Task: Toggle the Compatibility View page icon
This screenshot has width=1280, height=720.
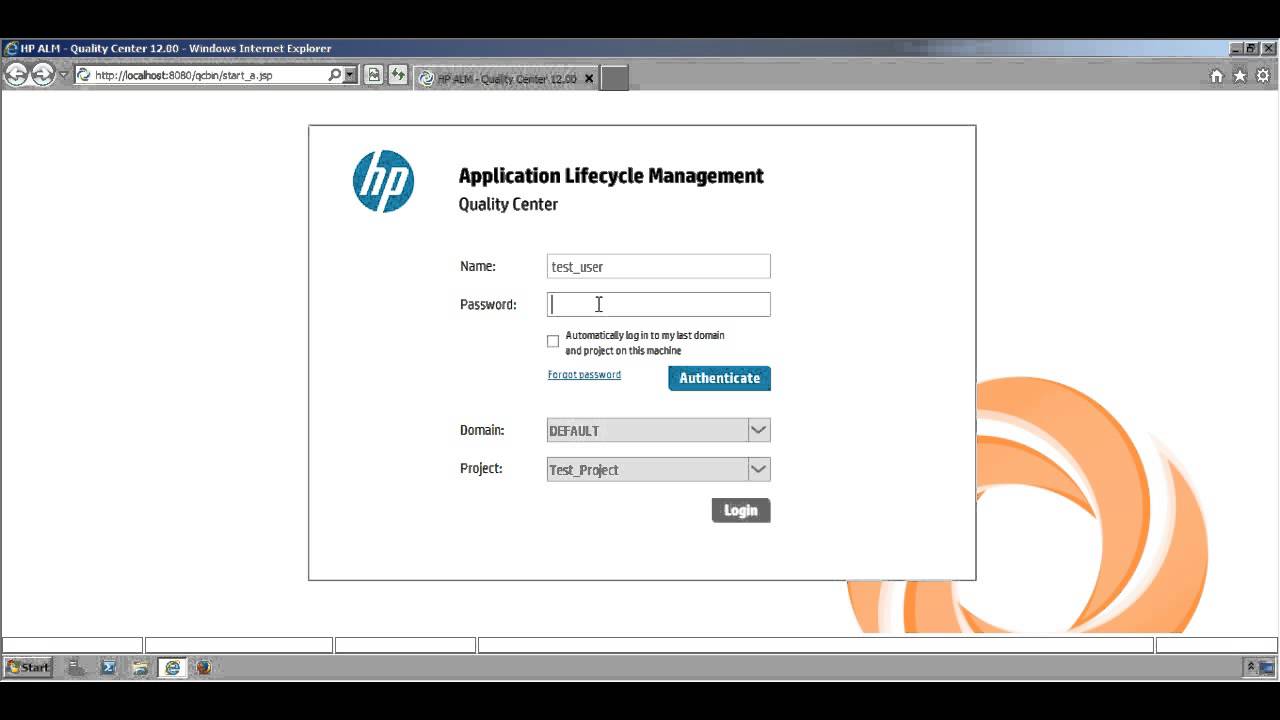Action: tap(374, 75)
